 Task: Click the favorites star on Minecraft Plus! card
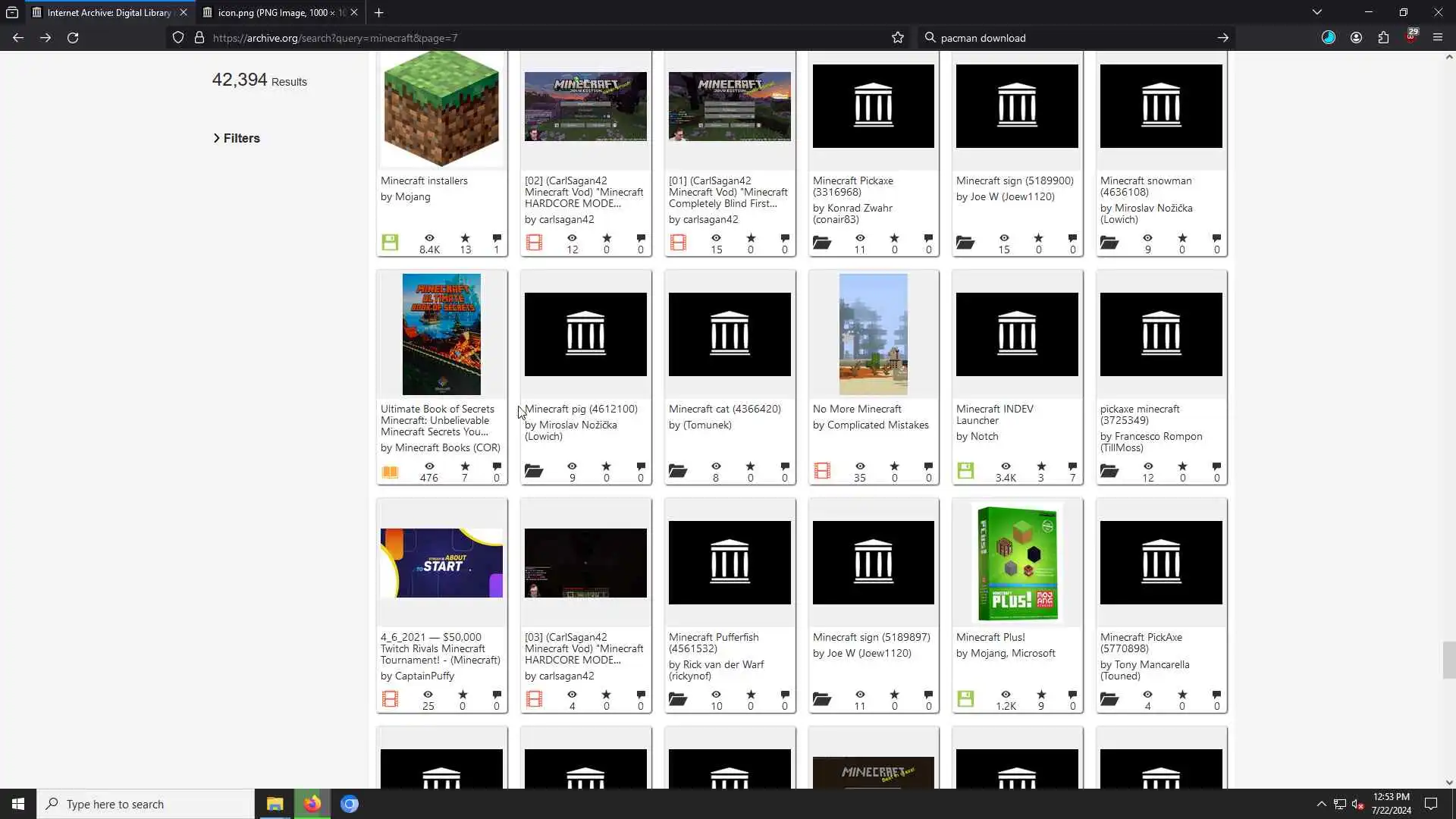pos(1041,695)
